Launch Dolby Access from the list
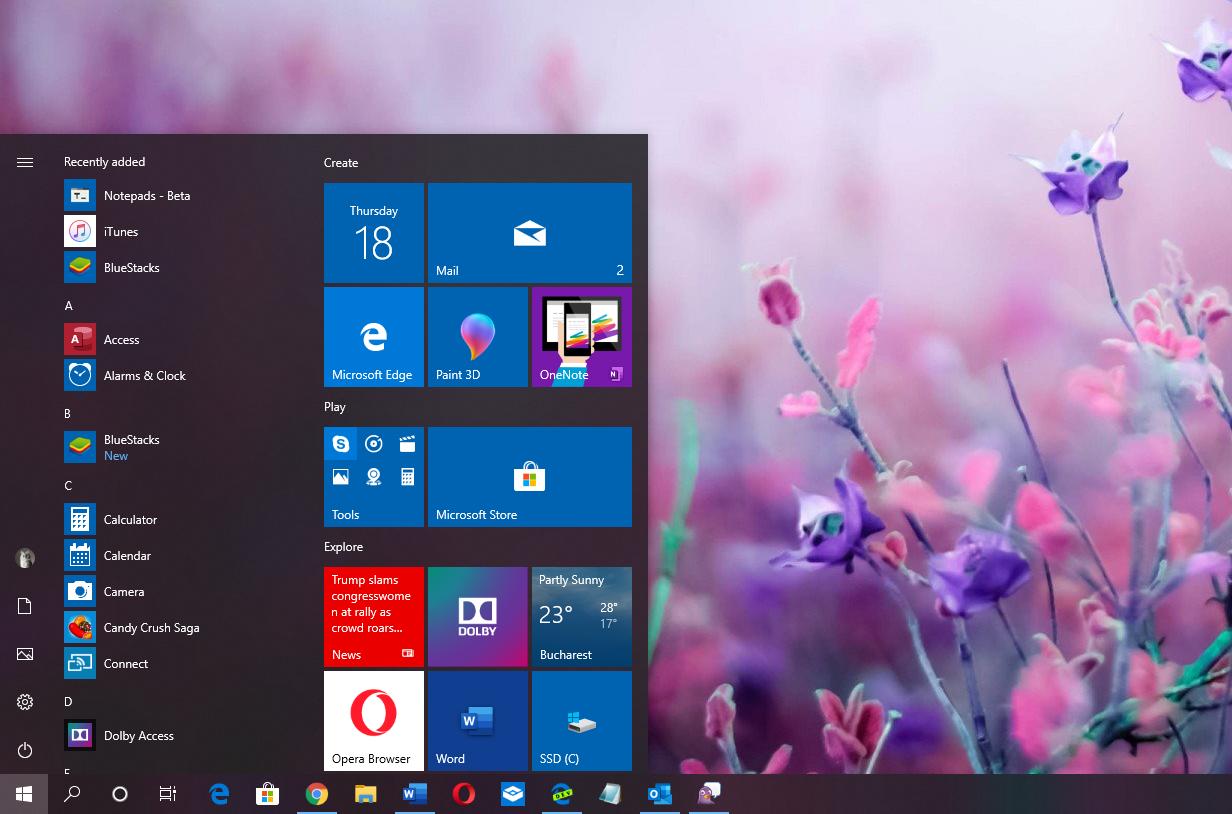 (180, 736)
